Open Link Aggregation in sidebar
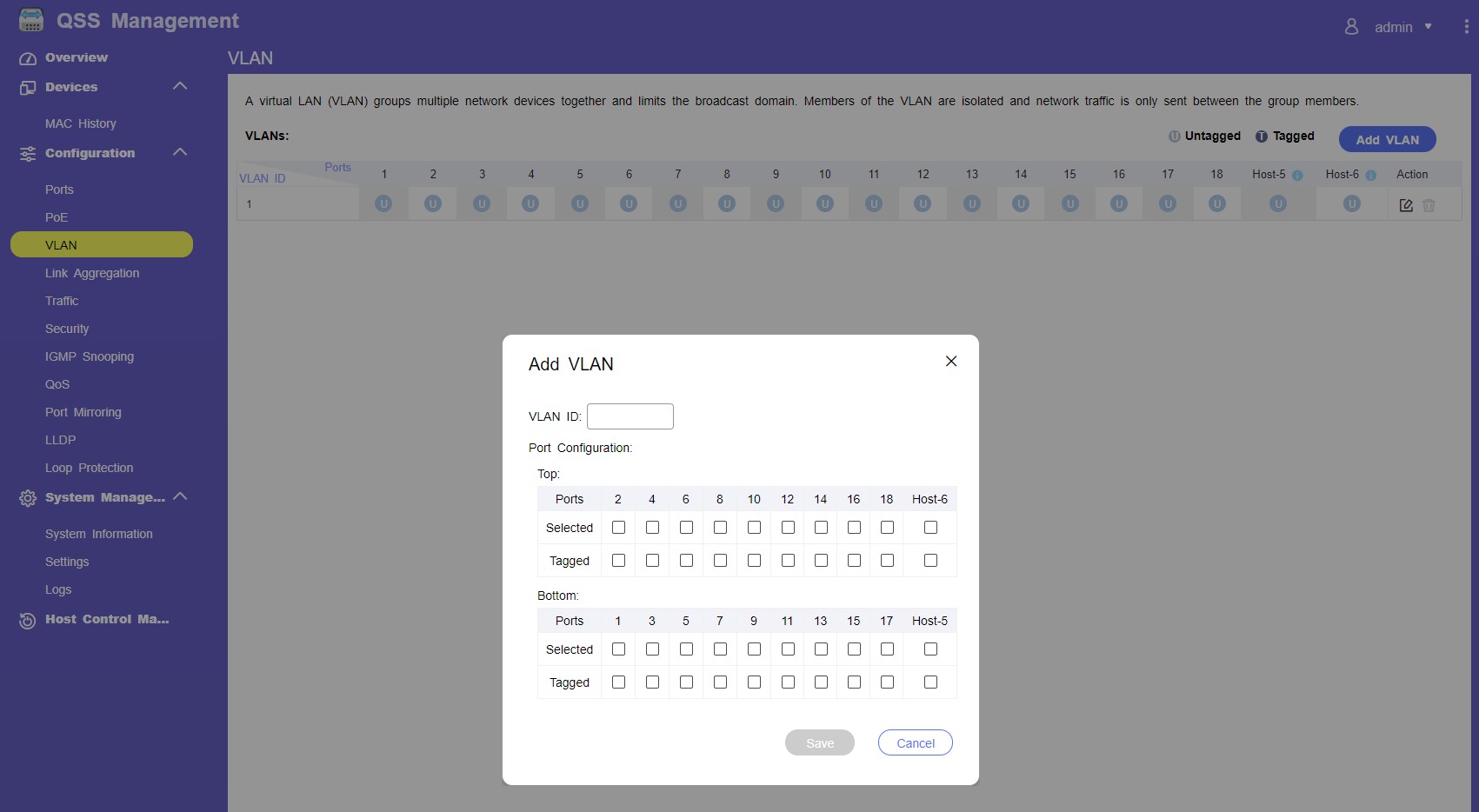 (92, 273)
